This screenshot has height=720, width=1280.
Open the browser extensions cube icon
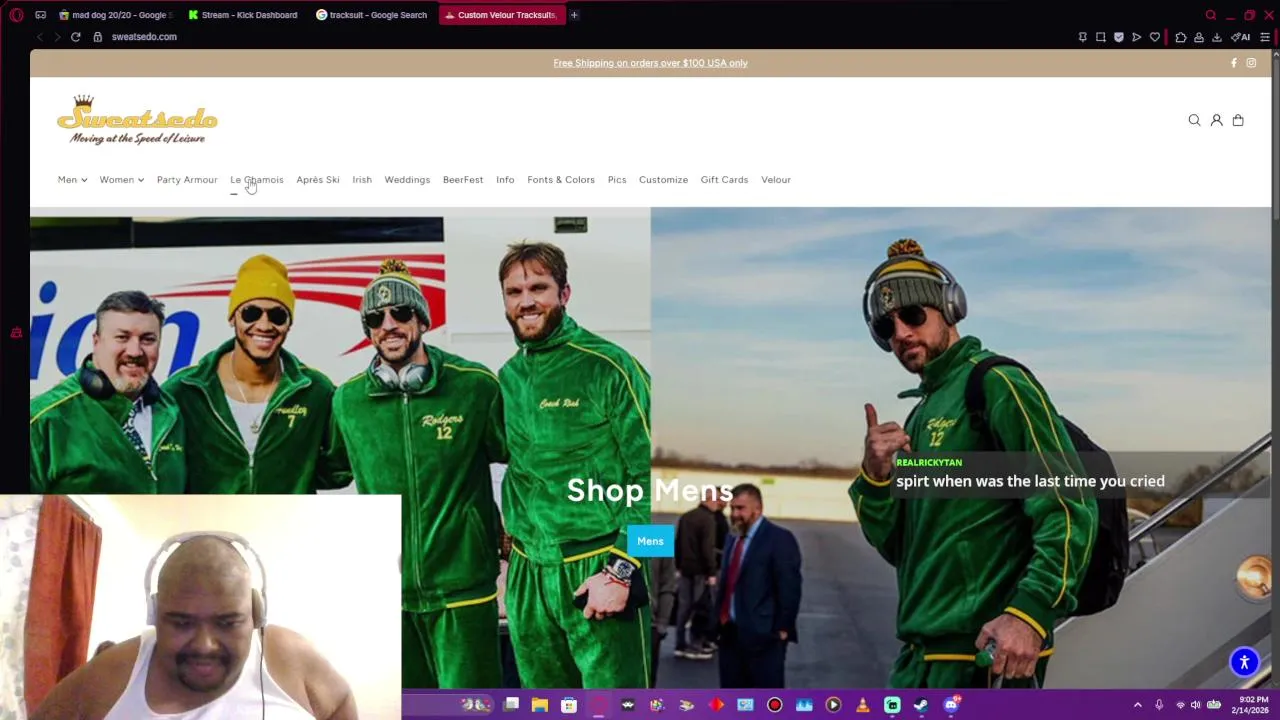point(1181,37)
